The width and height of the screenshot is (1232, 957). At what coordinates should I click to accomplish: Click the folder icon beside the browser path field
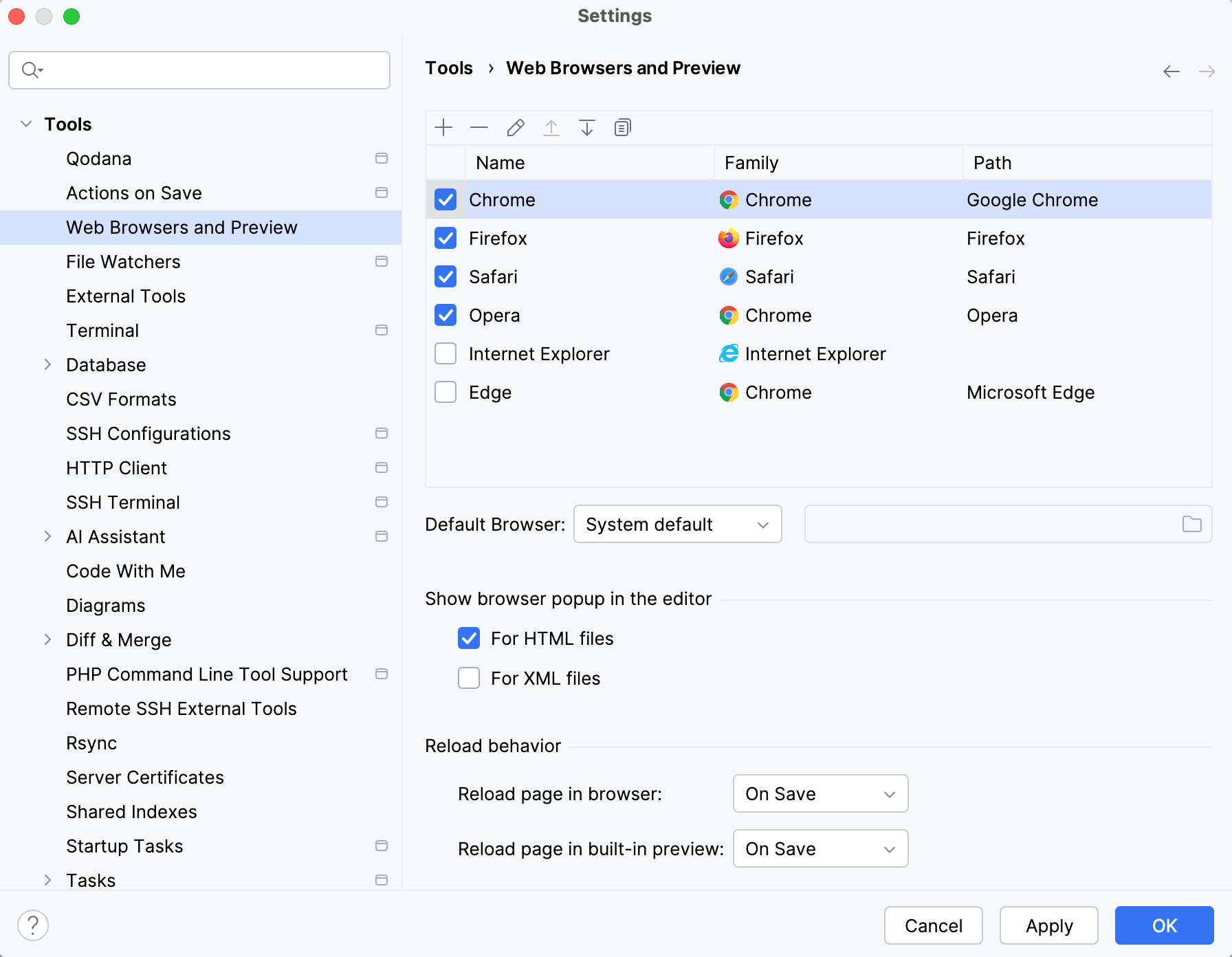coord(1191,524)
